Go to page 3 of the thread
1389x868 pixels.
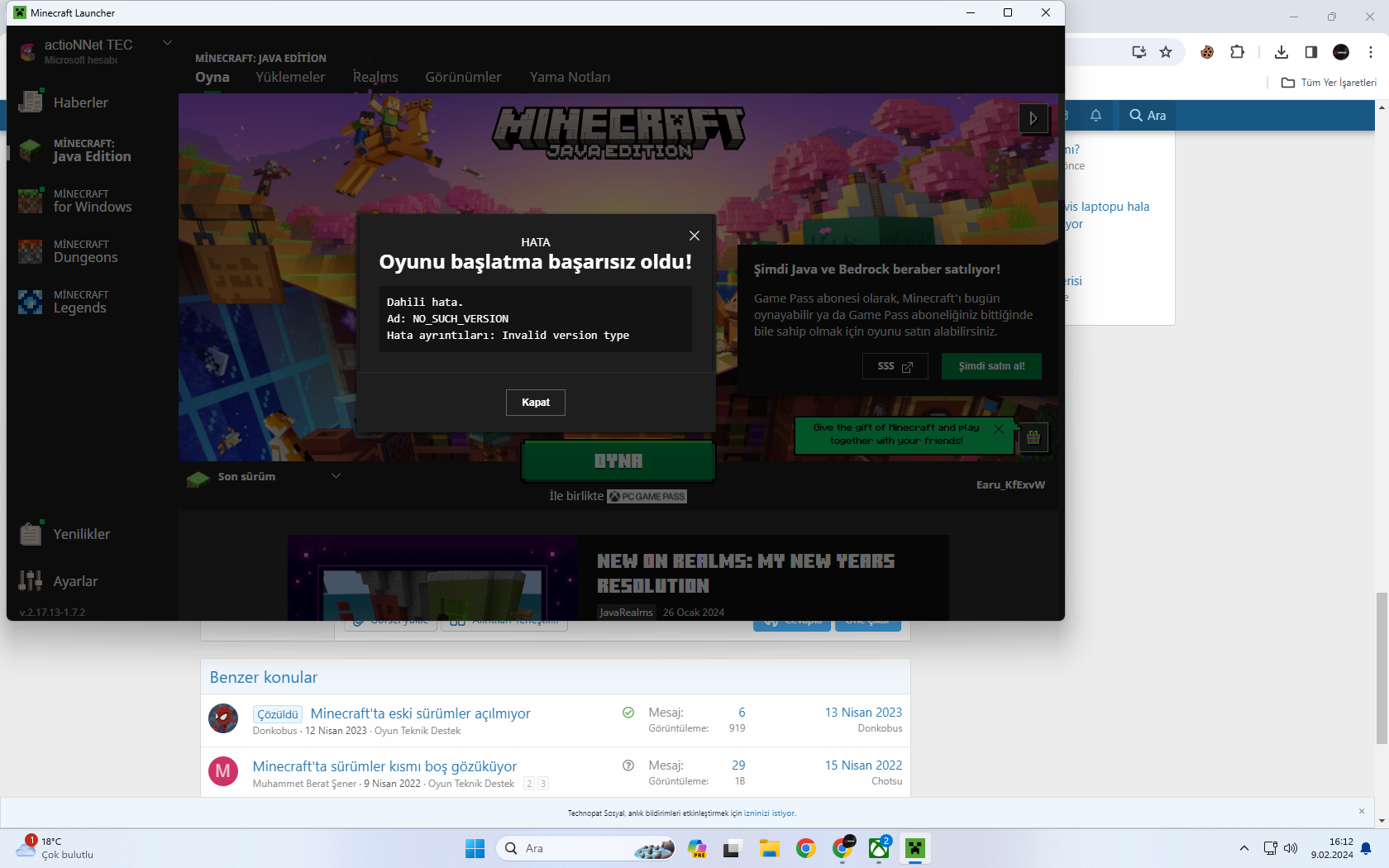(x=543, y=784)
